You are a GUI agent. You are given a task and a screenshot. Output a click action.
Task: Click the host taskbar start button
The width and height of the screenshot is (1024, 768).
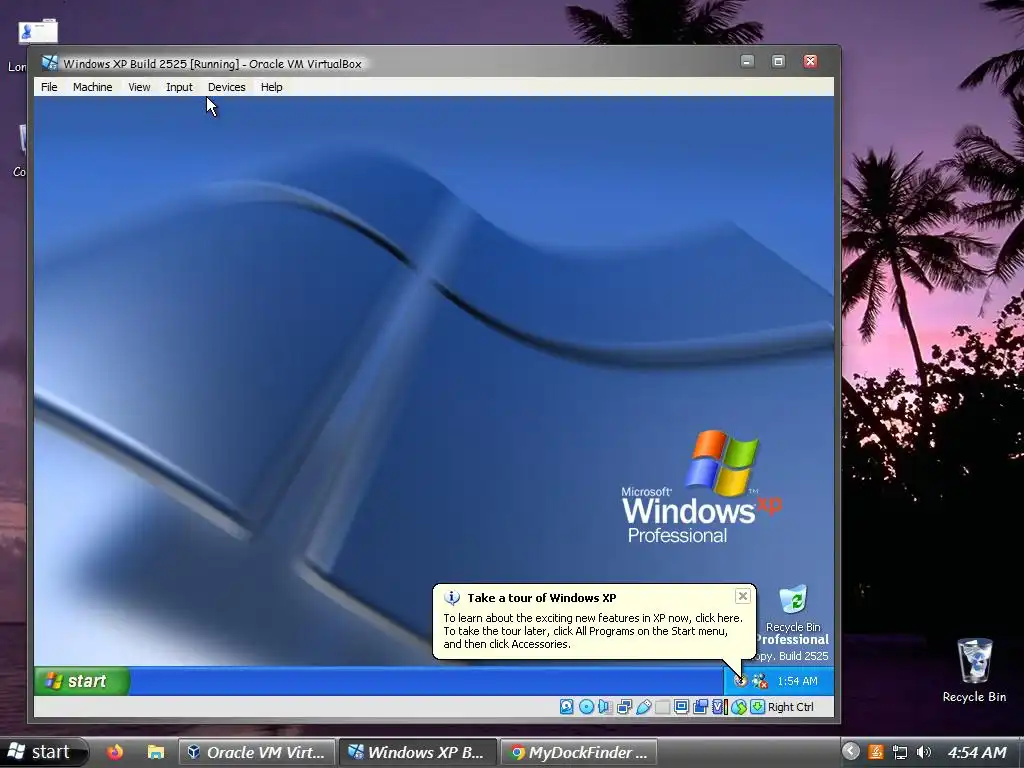tap(44, 752)
